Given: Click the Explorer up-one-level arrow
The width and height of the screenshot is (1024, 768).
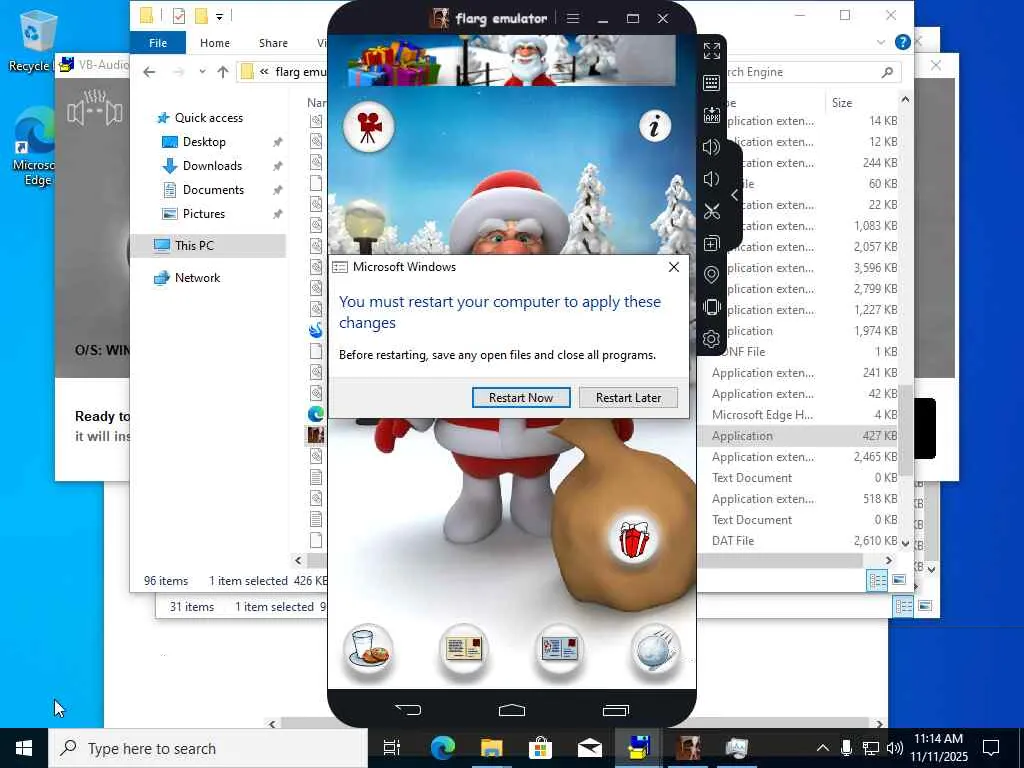Looking at the screenshot, I should pos(223,72).
